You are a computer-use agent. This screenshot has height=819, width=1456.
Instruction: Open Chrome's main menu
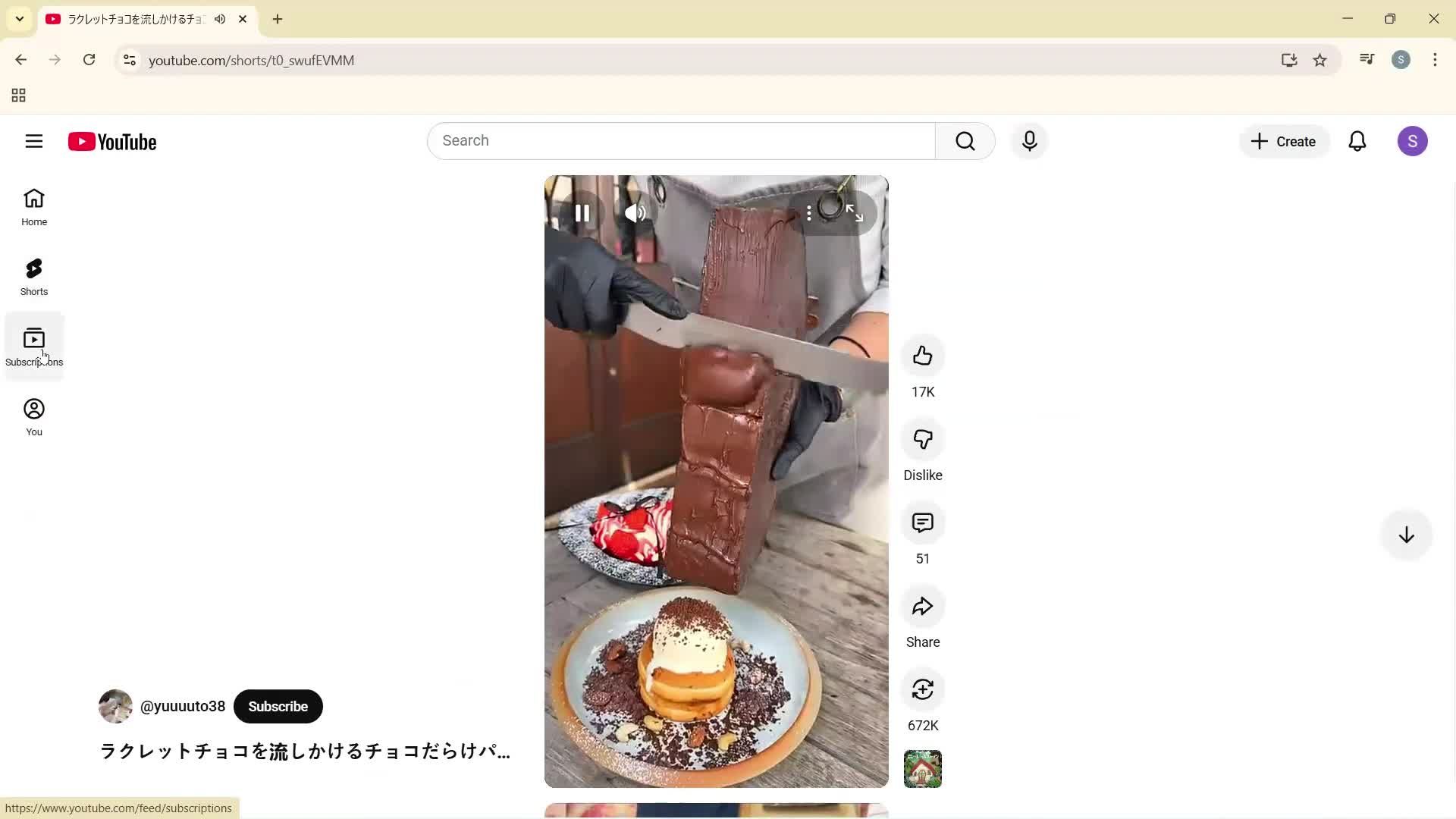coord(1435,60)
